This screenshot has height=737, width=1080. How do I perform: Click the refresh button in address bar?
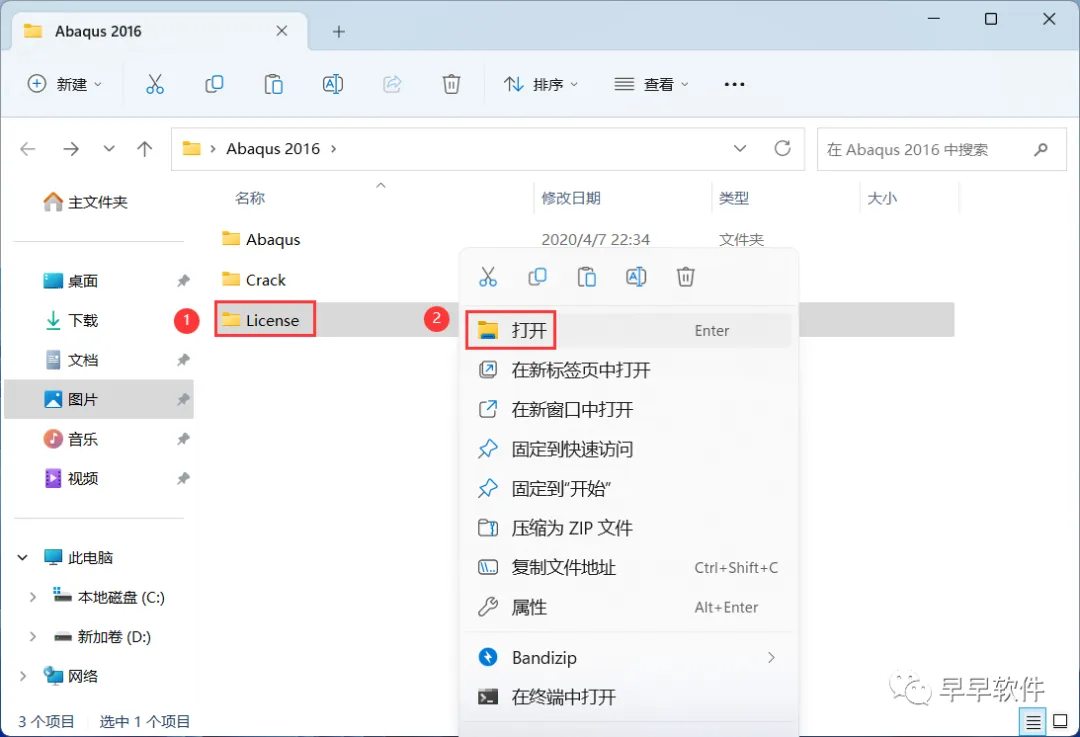tap(782, 149)
